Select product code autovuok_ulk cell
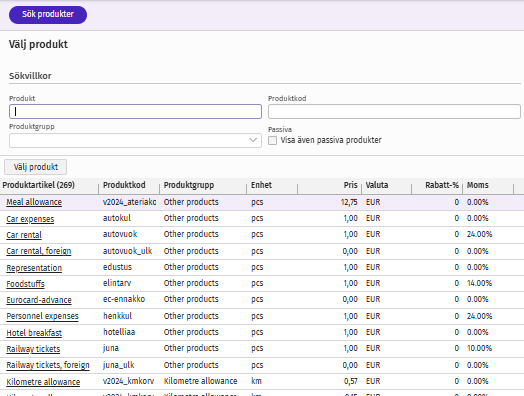Image resolution: width=524 pixels, height=396 pixels. pos(127,251)
